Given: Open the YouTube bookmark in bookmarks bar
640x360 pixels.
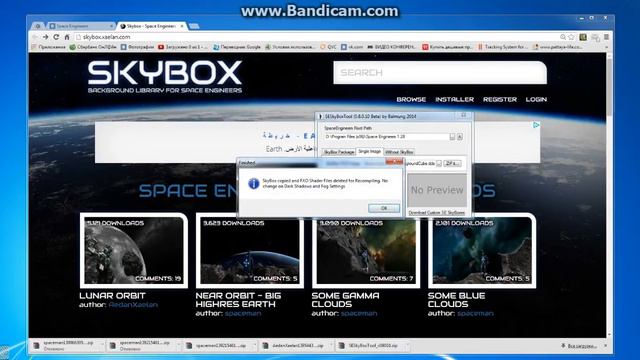Looking at the screenshot, I should (x=183, y=47).
